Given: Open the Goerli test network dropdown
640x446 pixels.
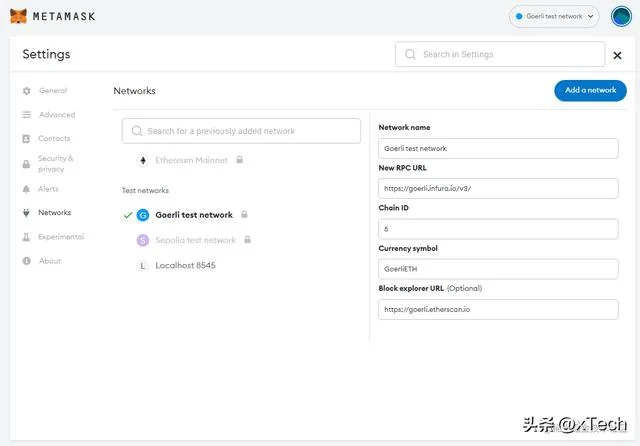Looking at the screenshot, I should [554, 16].
